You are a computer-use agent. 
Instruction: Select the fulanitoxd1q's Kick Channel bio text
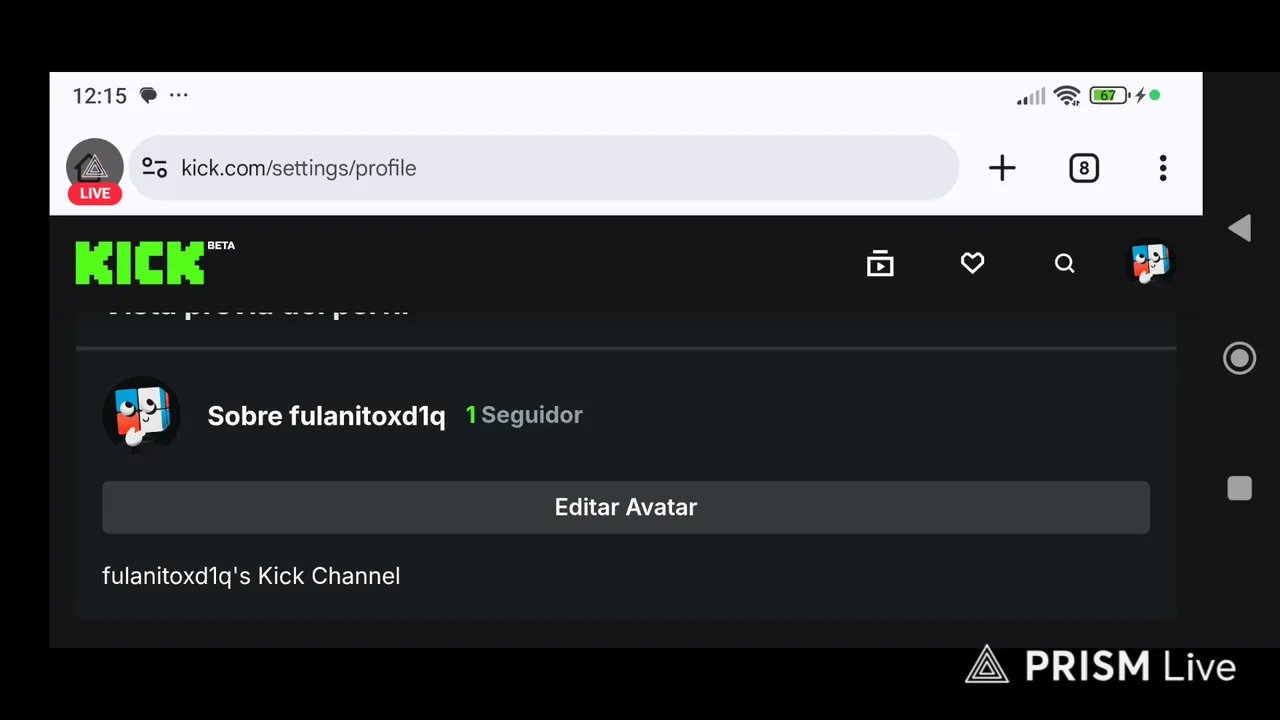click(x=251, y=576)
